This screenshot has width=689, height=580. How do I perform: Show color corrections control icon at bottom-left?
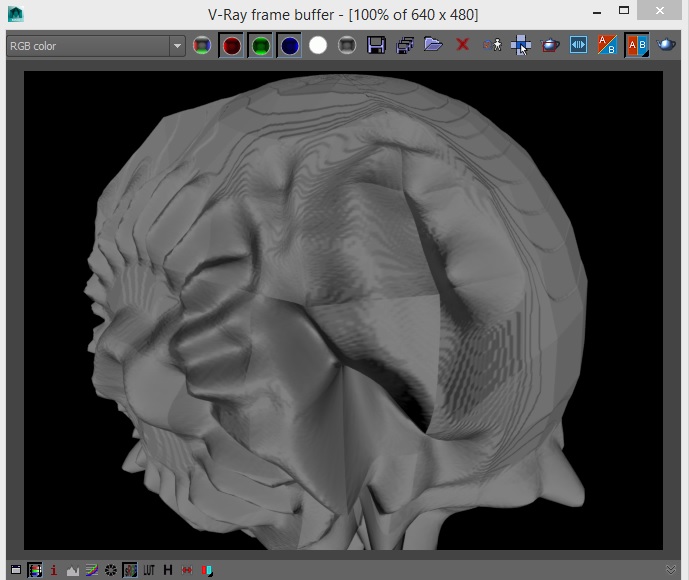[x=15, y=570]
